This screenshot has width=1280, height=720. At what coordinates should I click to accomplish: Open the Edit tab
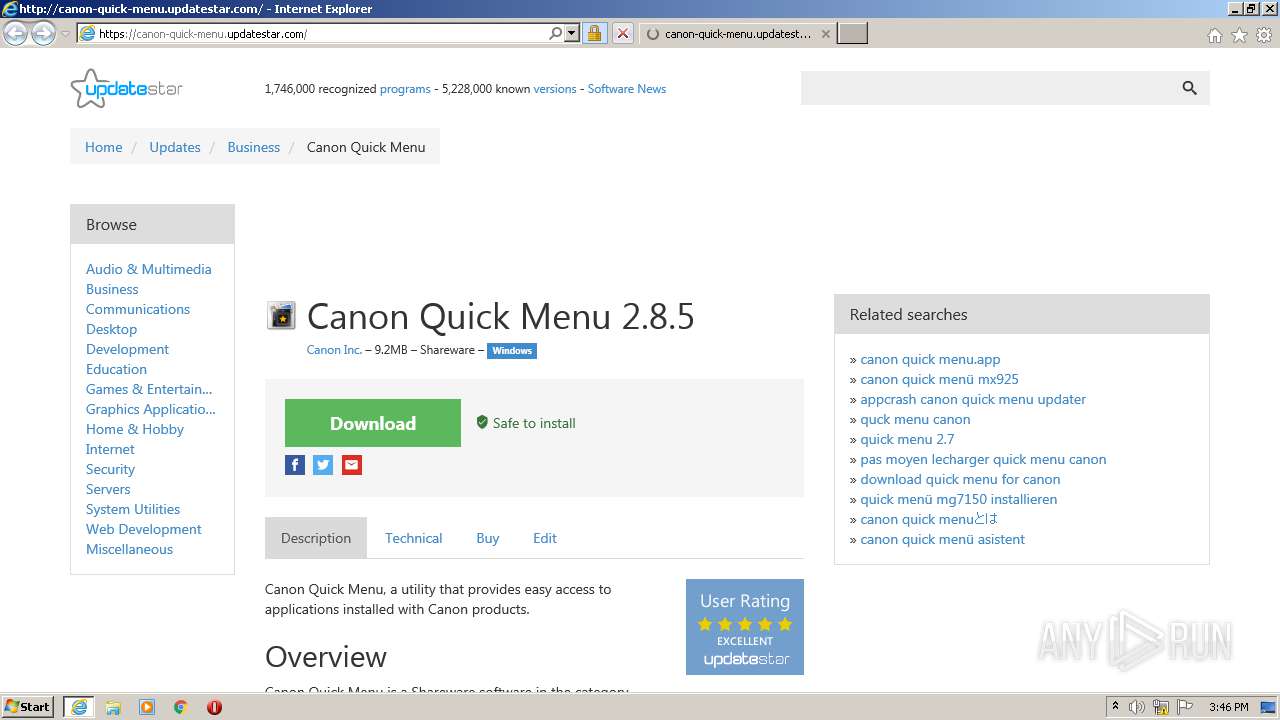coord(545,538)
